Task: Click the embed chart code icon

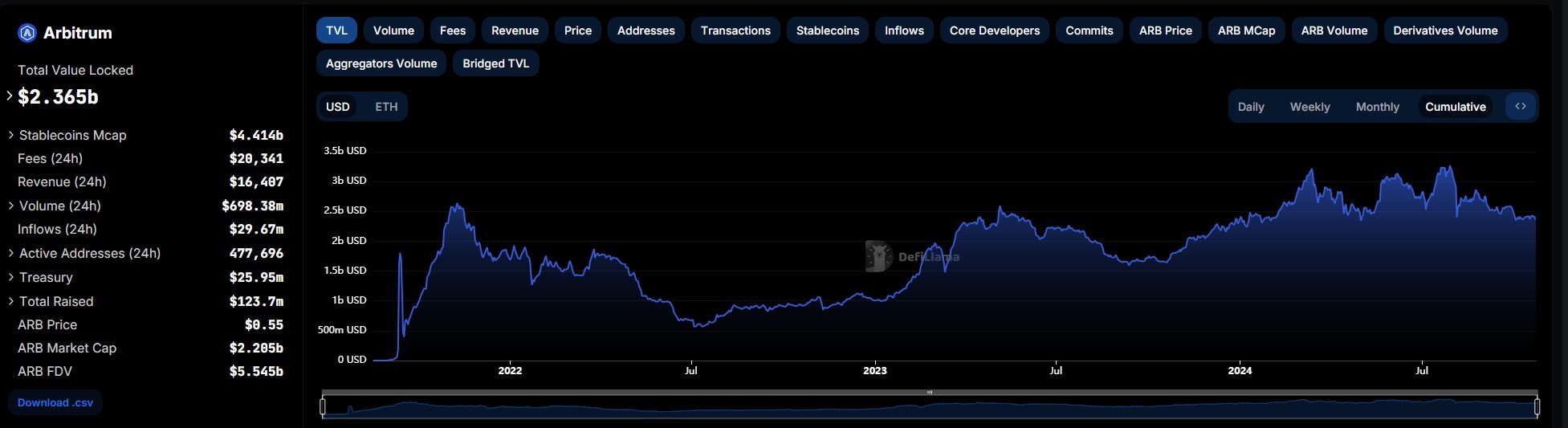Action: [x=1520, y=106]
